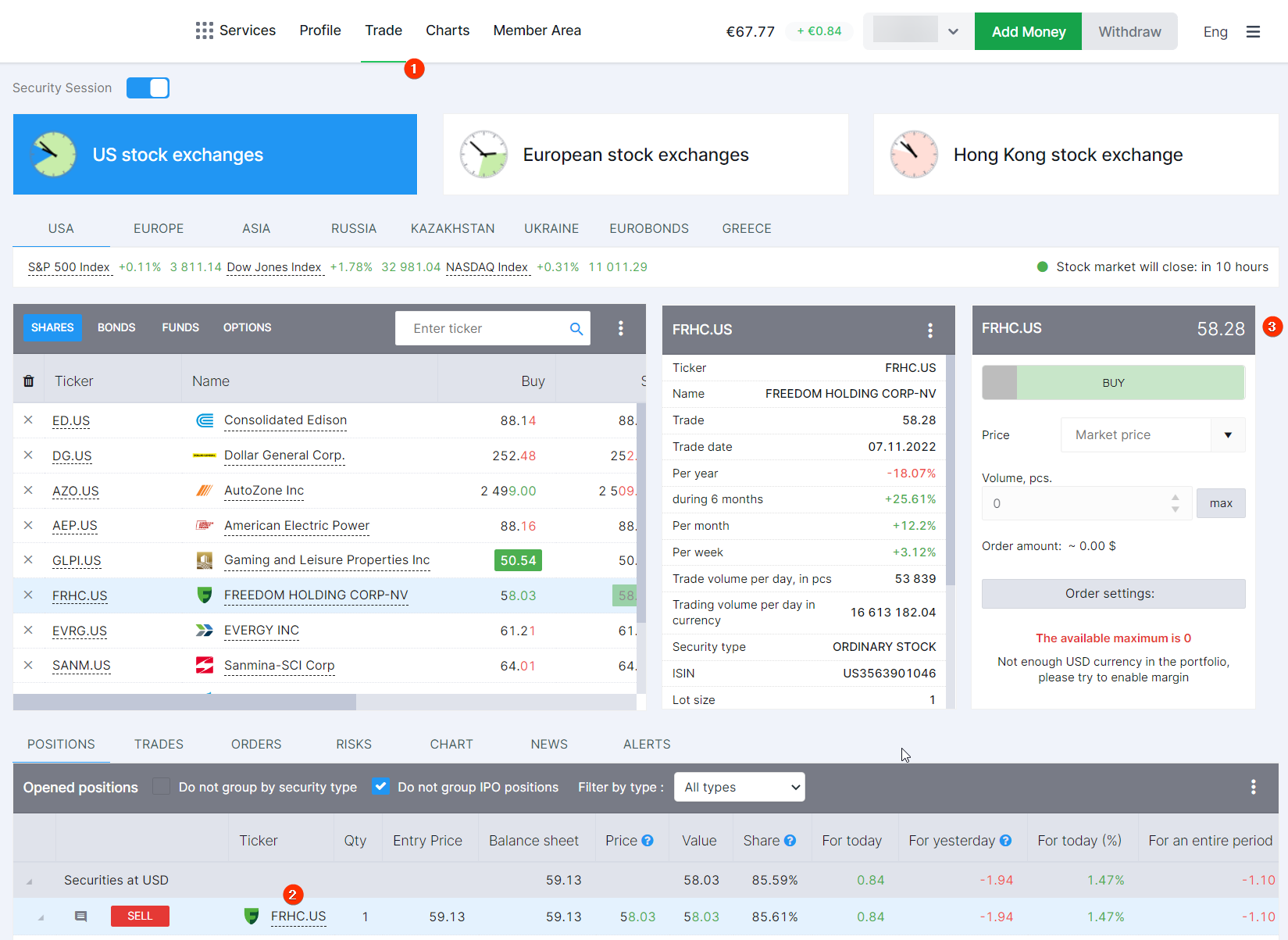Click the ticker search magnifier icon

click(576, 329)
